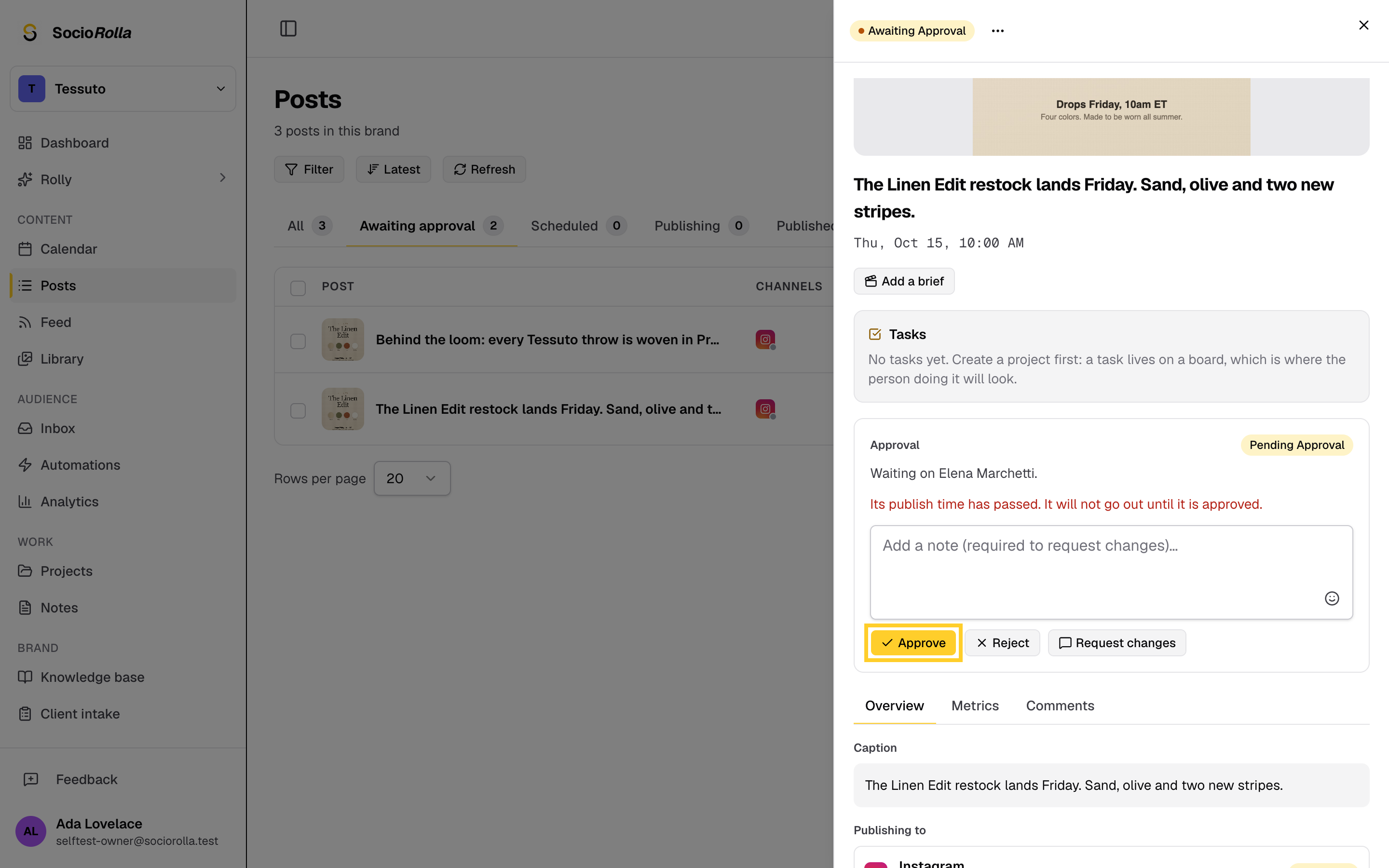The image size is (1389, 868).
Task: Open Notes in sidebar
Action: pyautogui.click(x=123, y=608)
